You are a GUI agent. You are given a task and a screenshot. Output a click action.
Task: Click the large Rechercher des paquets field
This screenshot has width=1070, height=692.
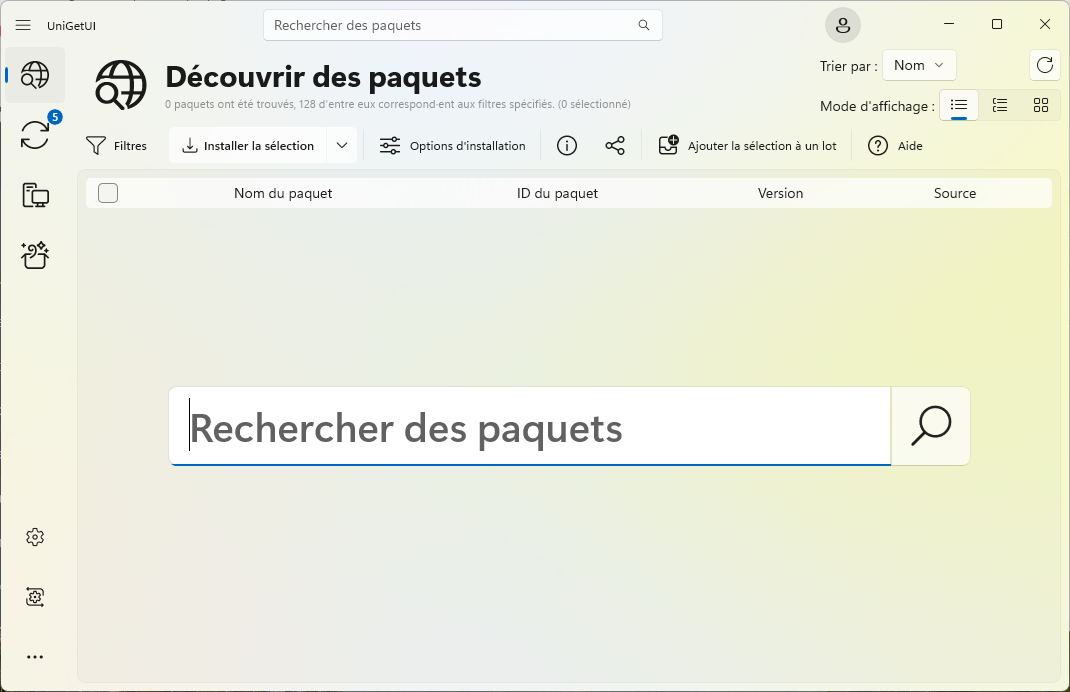tap(530, 427)
